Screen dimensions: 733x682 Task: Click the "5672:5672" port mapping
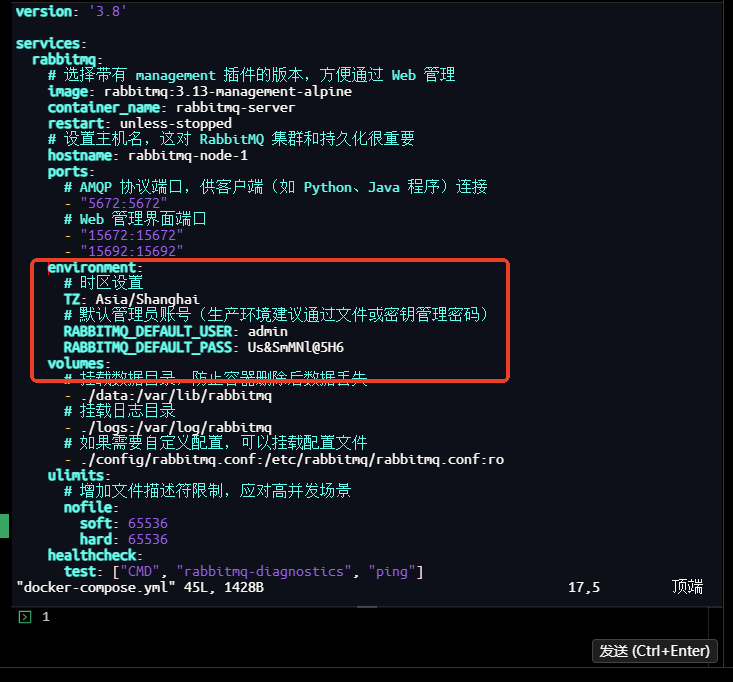[x=123, y=203]
